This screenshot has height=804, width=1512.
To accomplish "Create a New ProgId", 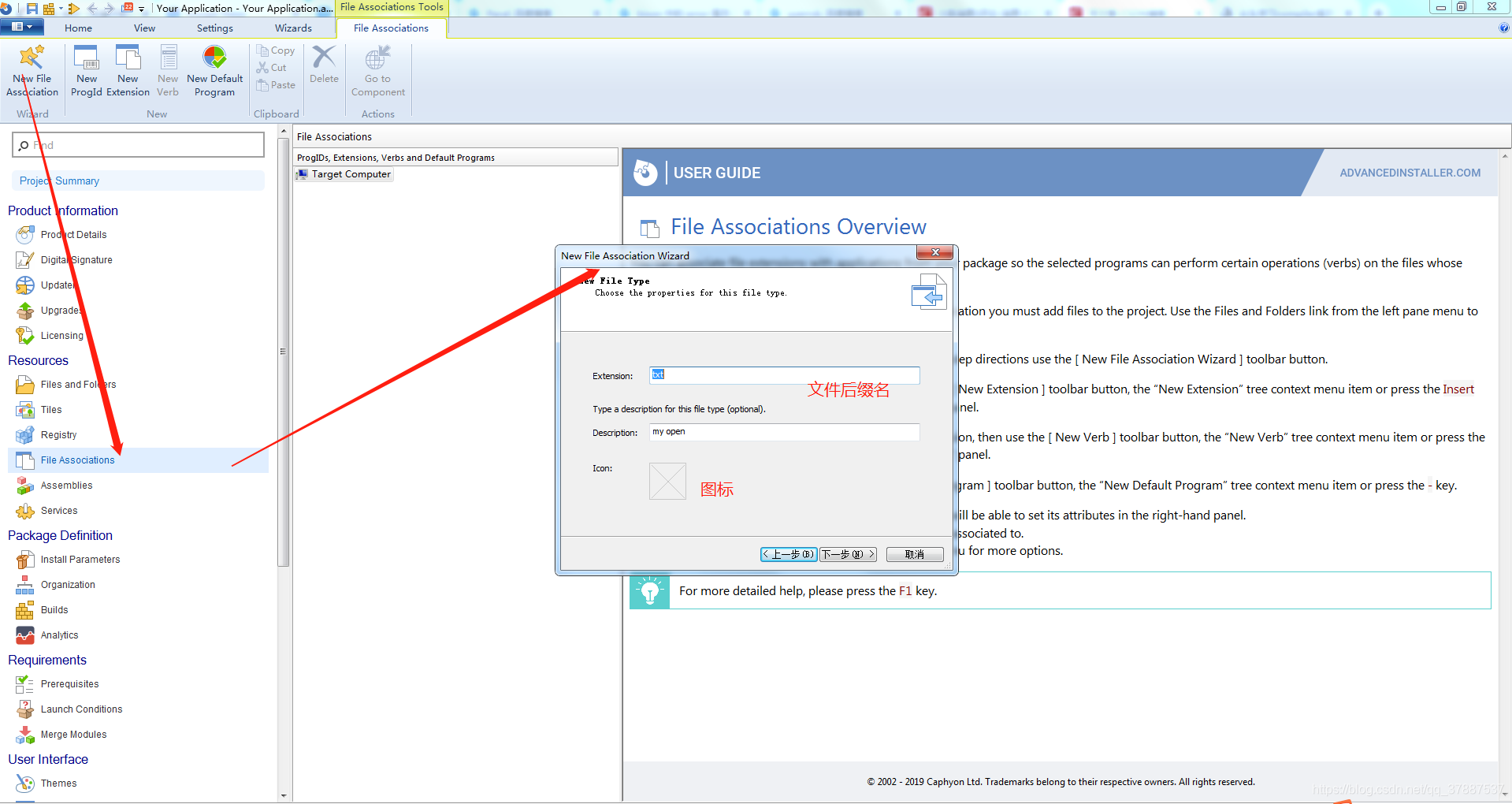I will coord(86,70).
